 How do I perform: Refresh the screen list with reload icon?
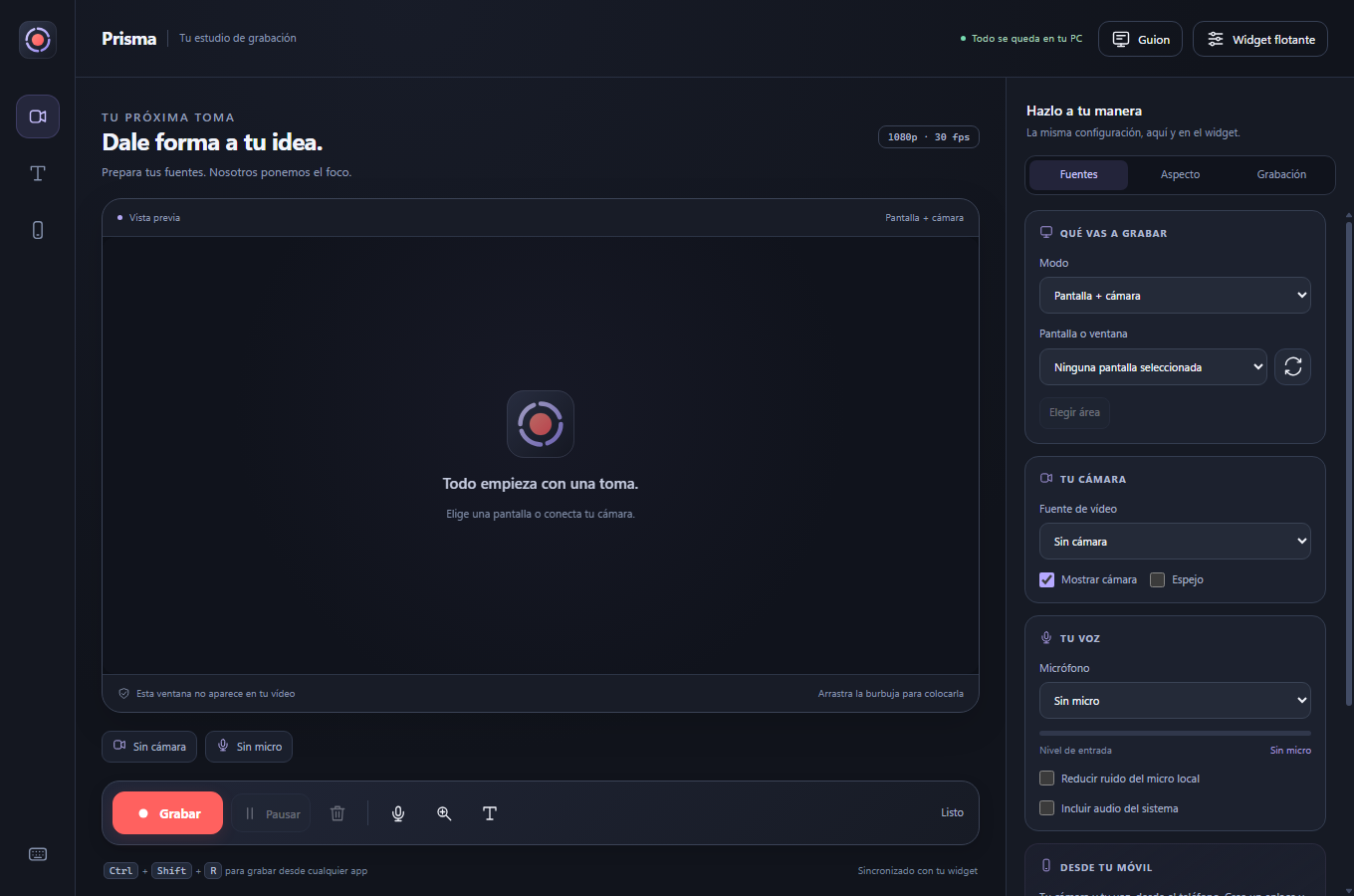tap(1293, 366)
